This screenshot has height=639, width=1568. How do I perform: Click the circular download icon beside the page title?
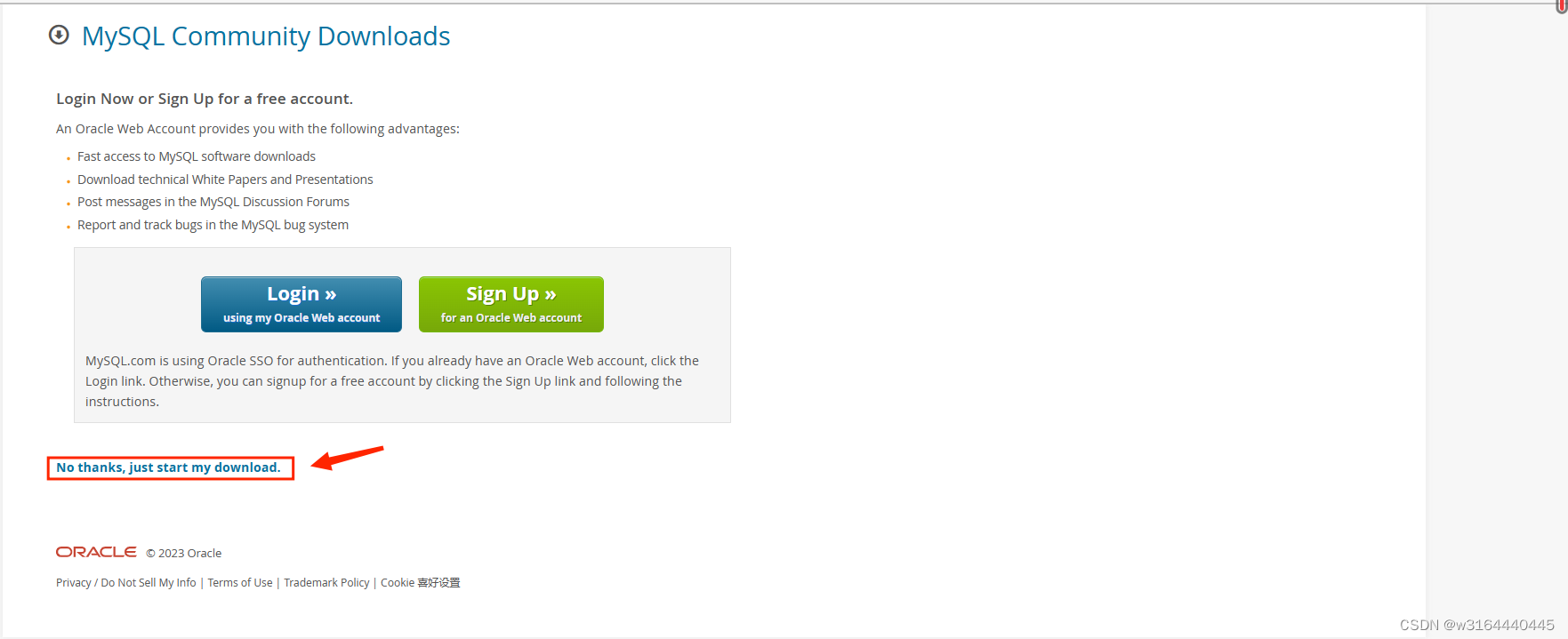point(59,36)
